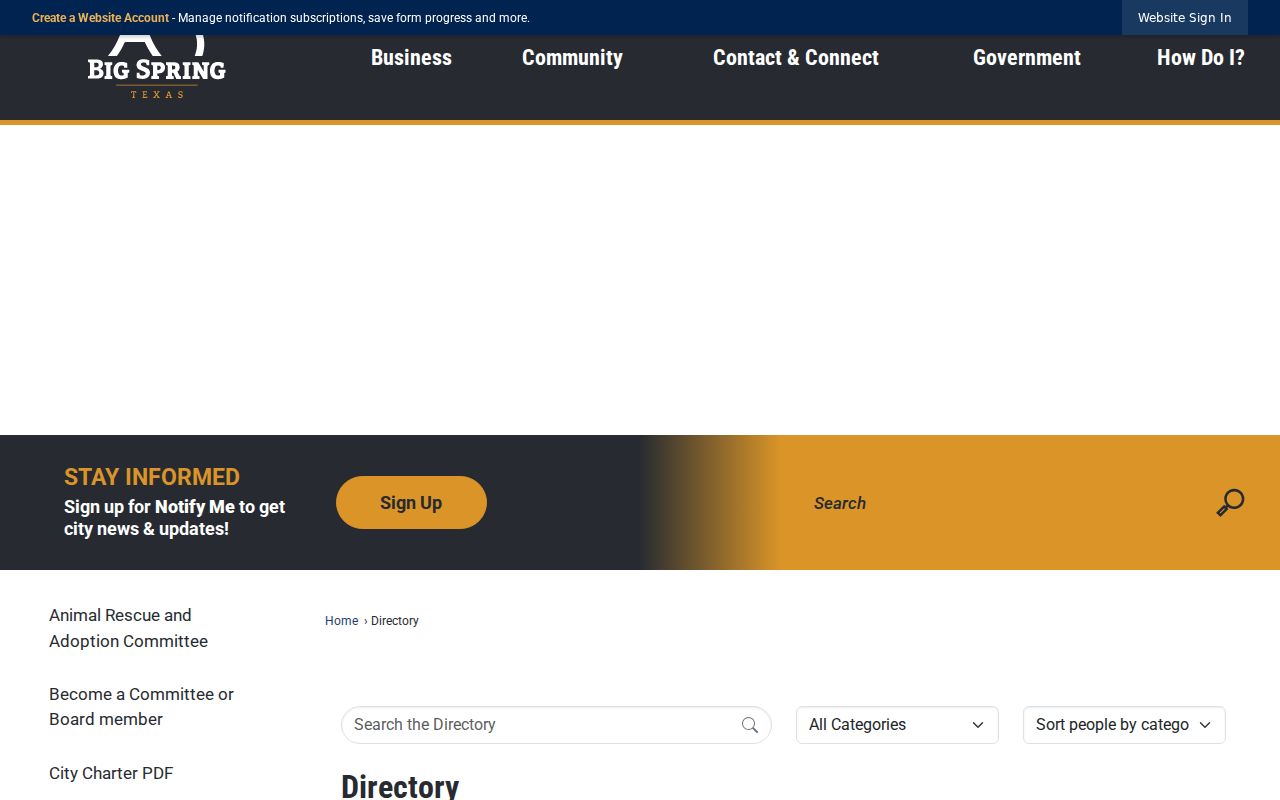Open Become a Committee or Board member
1280x800 pixels.
click(x=141, y=706)
